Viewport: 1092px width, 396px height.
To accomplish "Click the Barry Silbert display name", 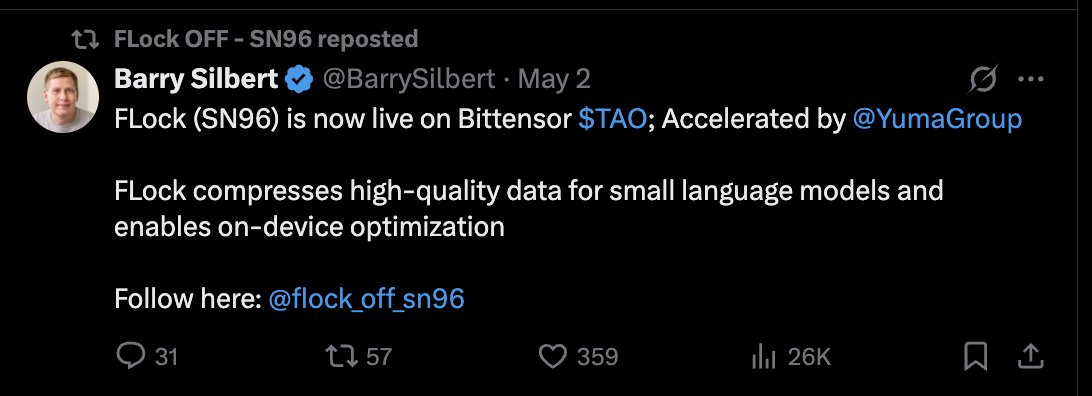I will click(196, 79).
